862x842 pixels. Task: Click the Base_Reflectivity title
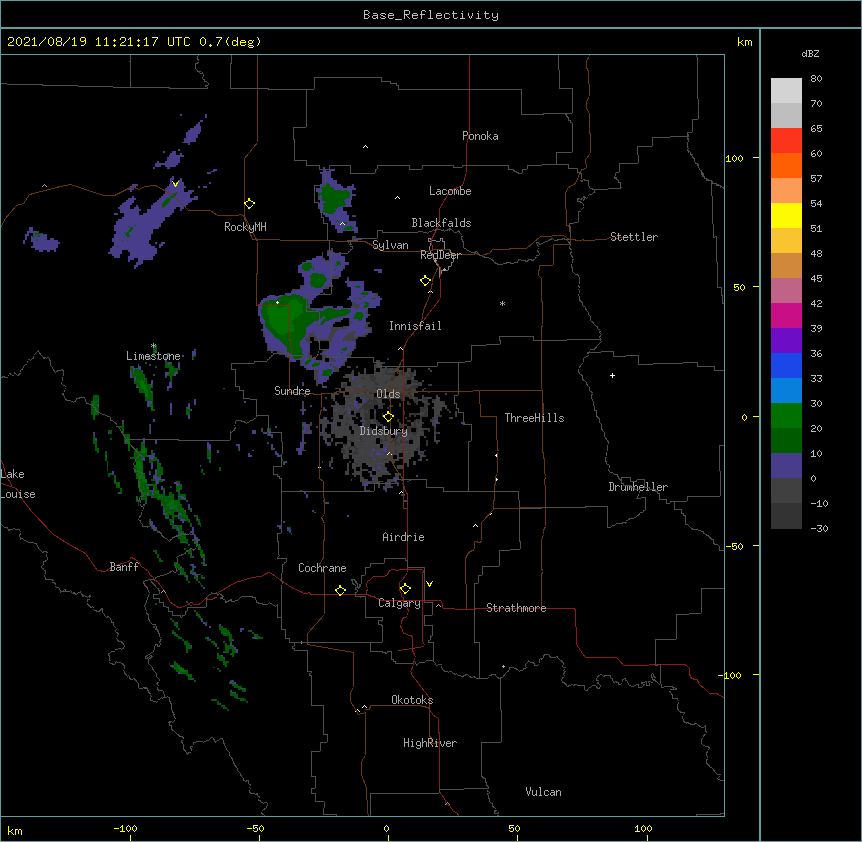[x=431, y=15]
